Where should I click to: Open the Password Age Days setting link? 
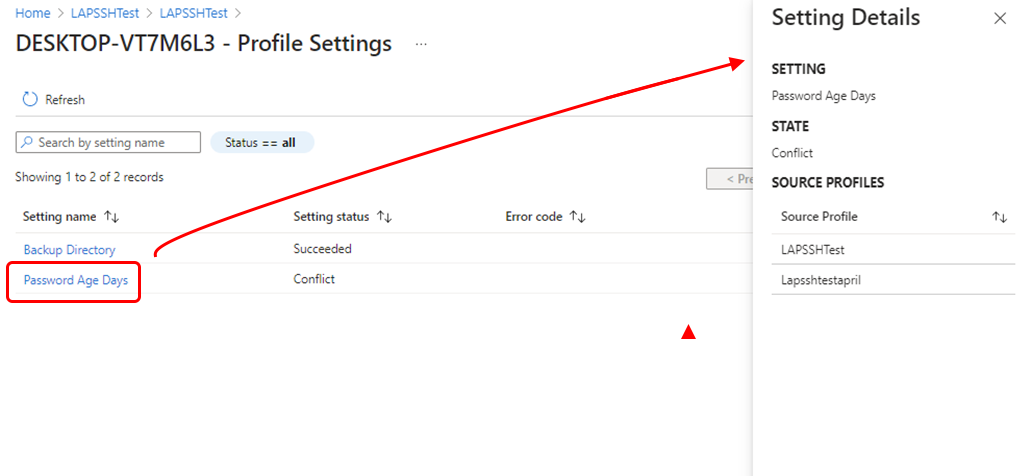(x=76, y=280)
